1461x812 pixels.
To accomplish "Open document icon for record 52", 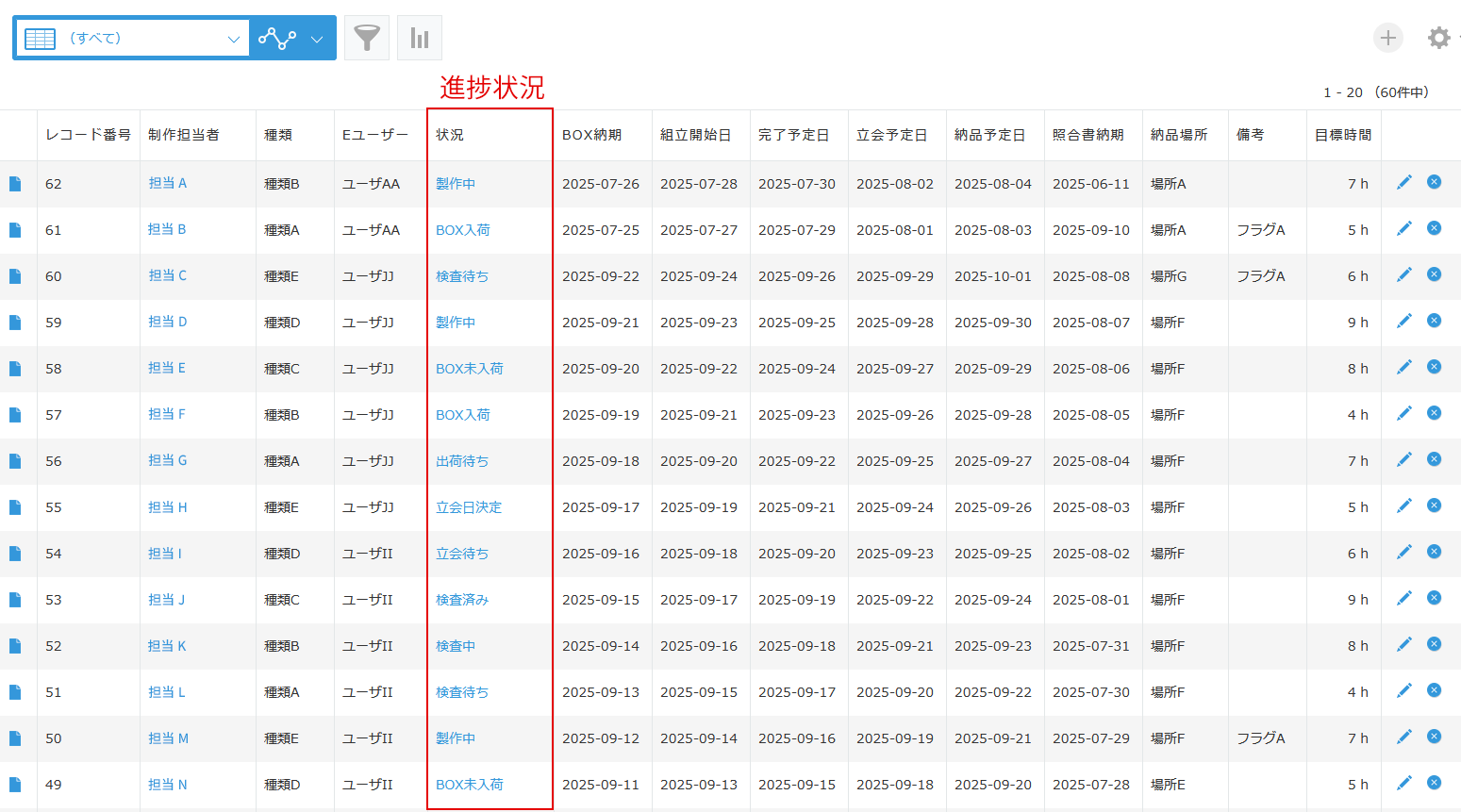I will pyautogui.click(x=15, y=646).
